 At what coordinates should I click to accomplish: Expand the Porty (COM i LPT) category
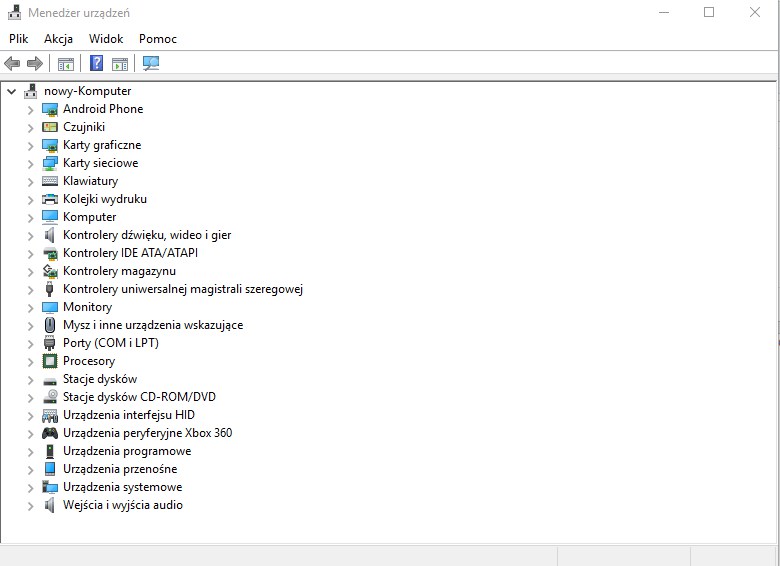click(x=30, y=344)
